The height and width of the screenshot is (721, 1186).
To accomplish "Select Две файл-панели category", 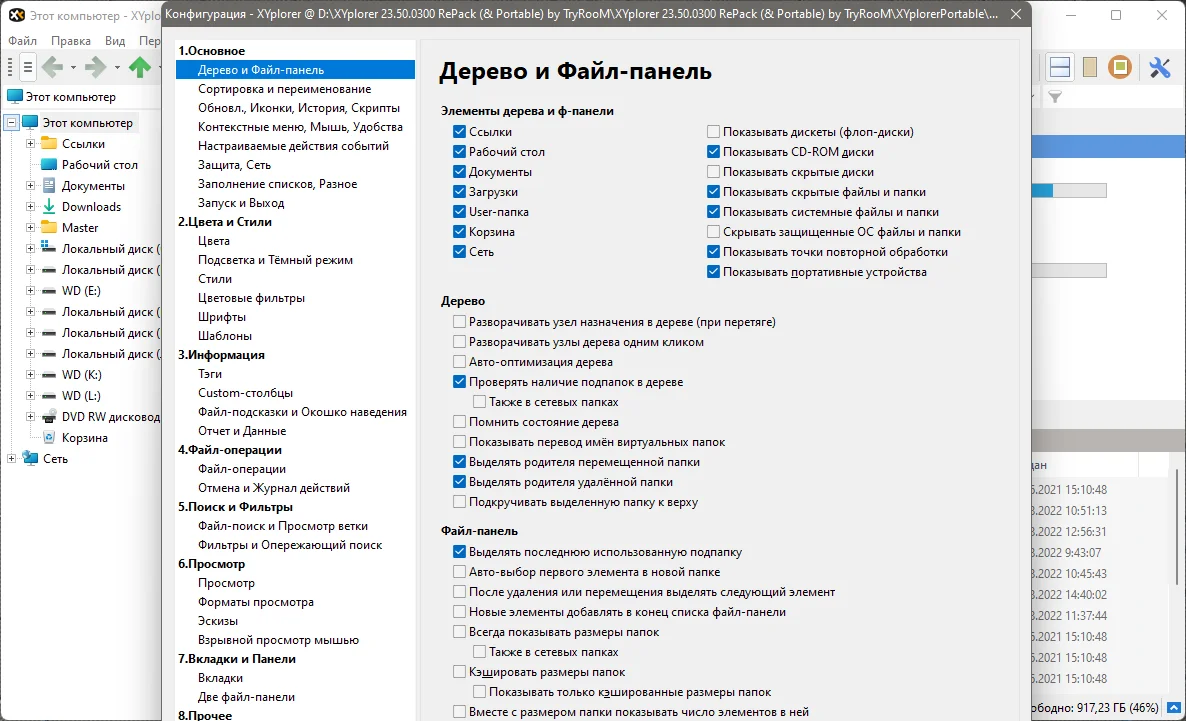I will 247,697.
